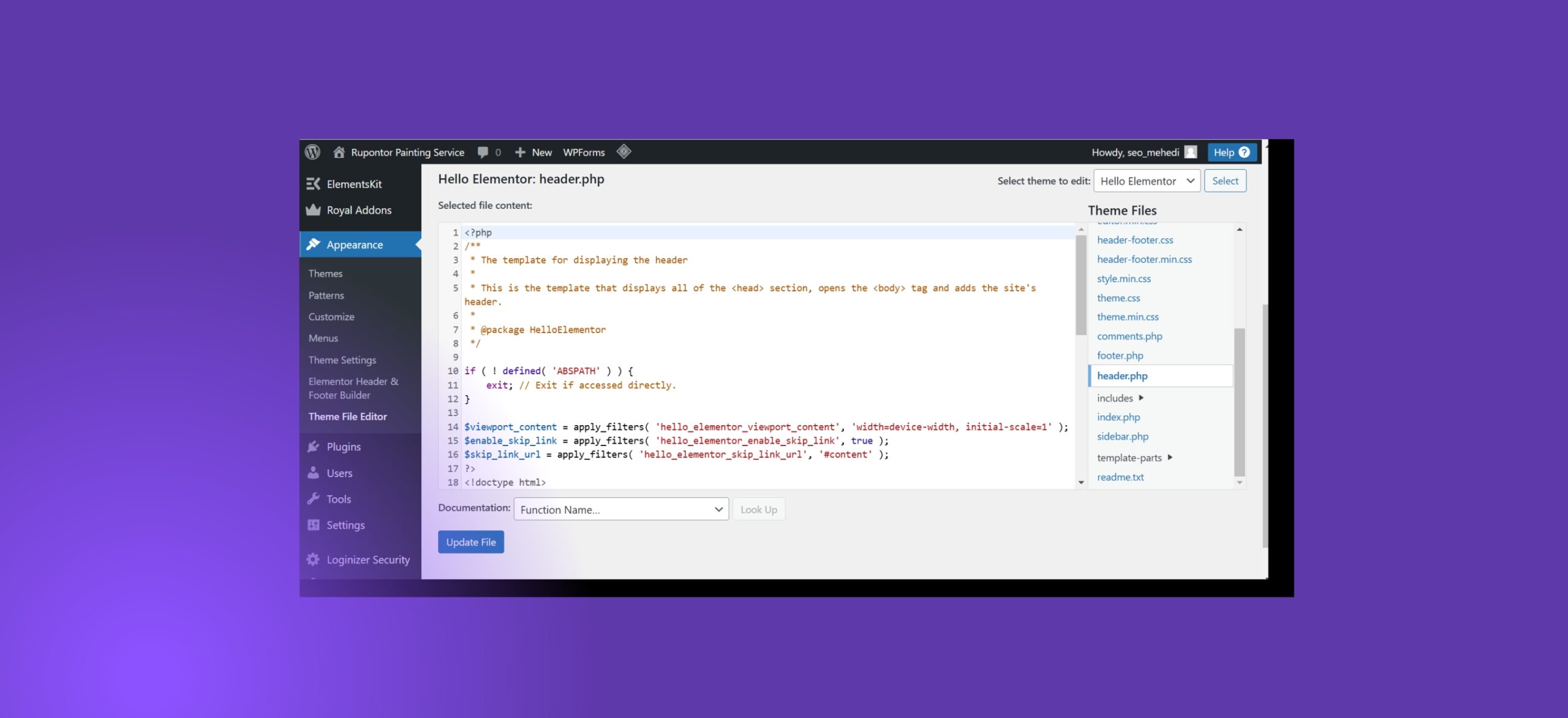Viewport: 1568px width, 718px height.
Task: Click the Royal Addons crown icon
Action: pyautogui.click(x=313, y=210)
